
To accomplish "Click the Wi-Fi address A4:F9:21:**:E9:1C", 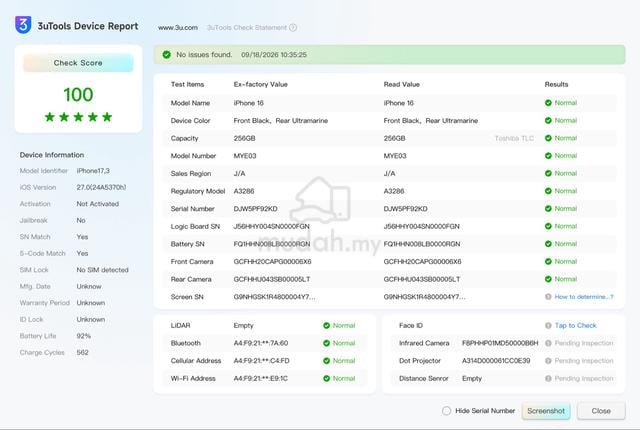I will (260, 379).
